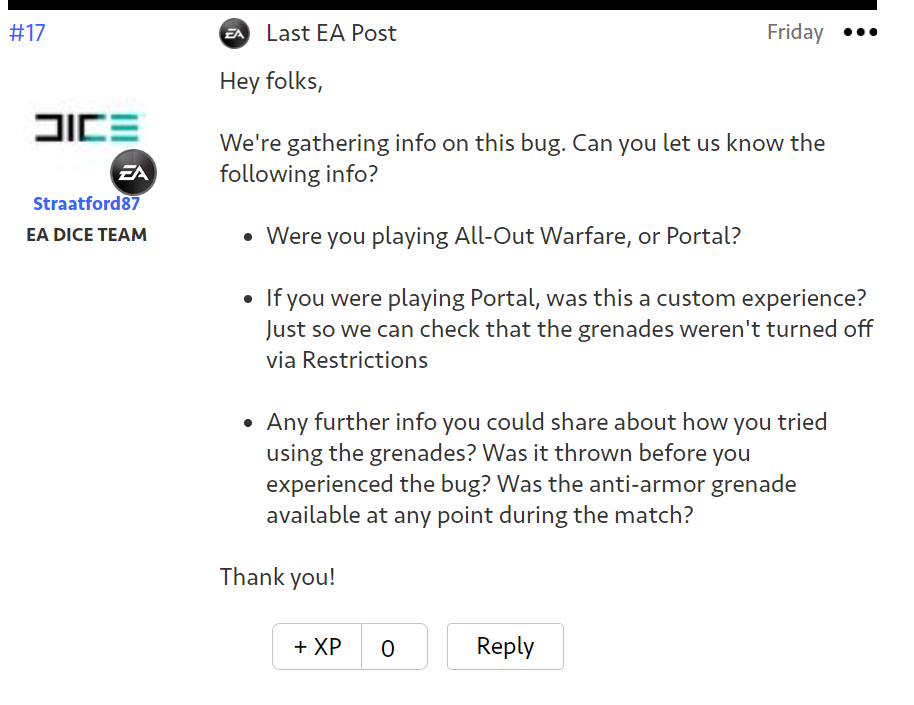Click the DICE logo avatar
Image resolution: width=914 pixels, height=705 pixels.
pyautogui.click(x=88, y=128)
